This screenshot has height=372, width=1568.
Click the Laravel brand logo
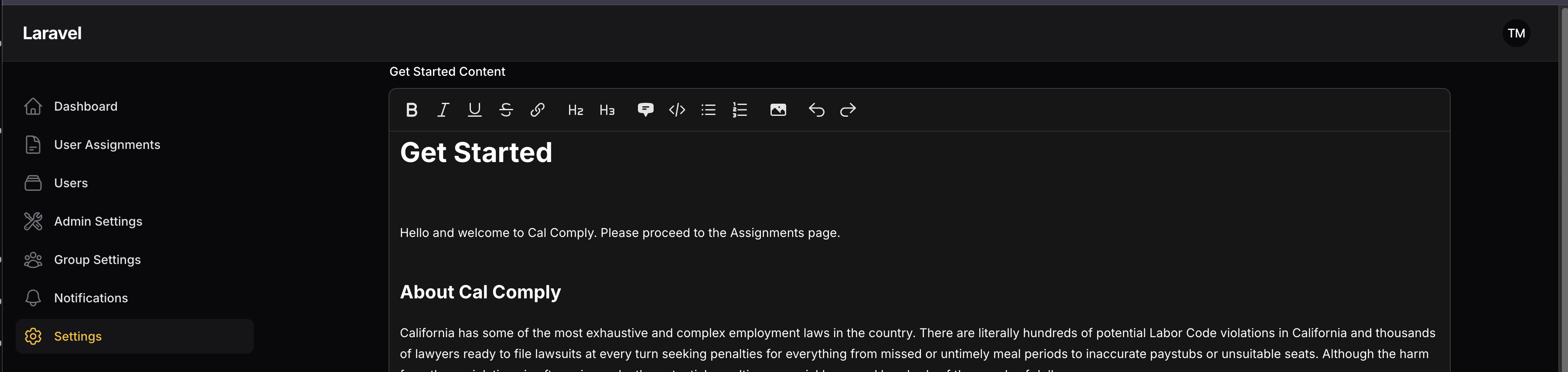click(52, 34)
